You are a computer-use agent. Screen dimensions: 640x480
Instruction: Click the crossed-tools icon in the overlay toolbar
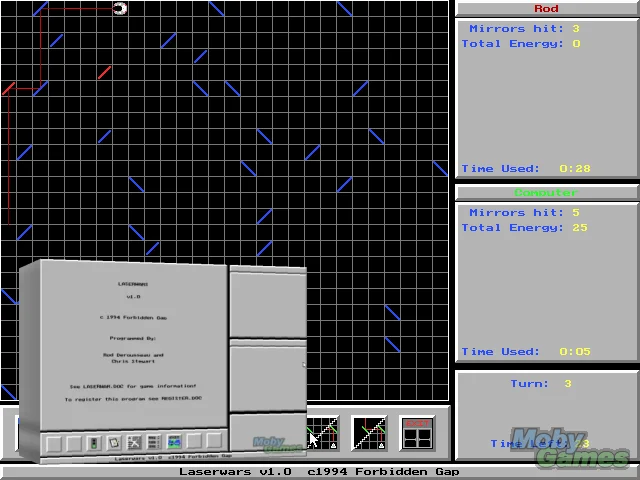click(x=134, y=442)
